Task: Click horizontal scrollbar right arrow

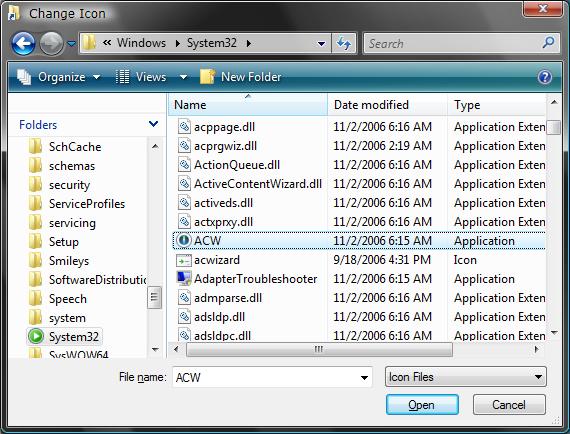Action: (536, 349)
